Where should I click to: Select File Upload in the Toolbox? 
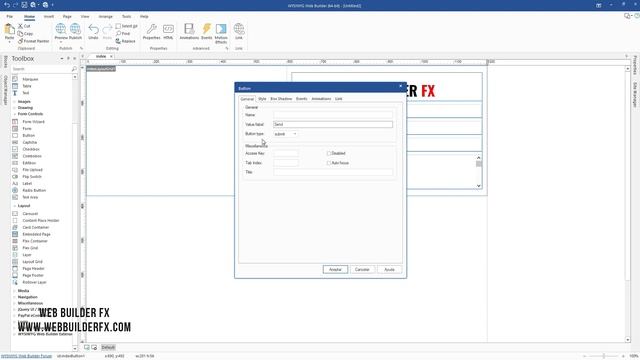pos(32,170)
